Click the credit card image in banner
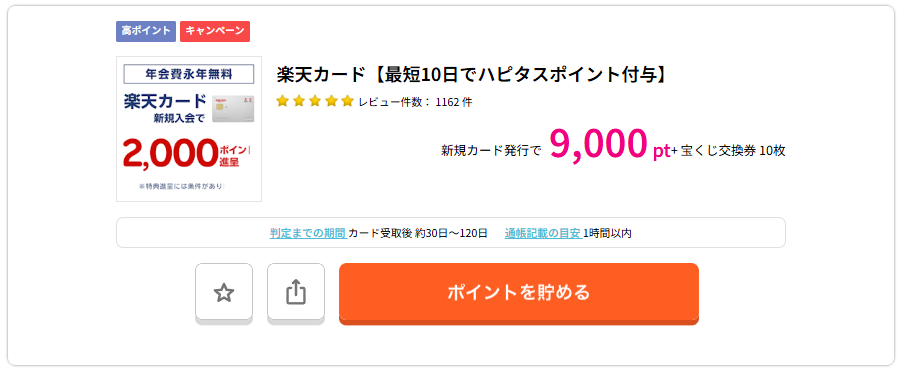901x372 pixels. (x=233, y=109)
